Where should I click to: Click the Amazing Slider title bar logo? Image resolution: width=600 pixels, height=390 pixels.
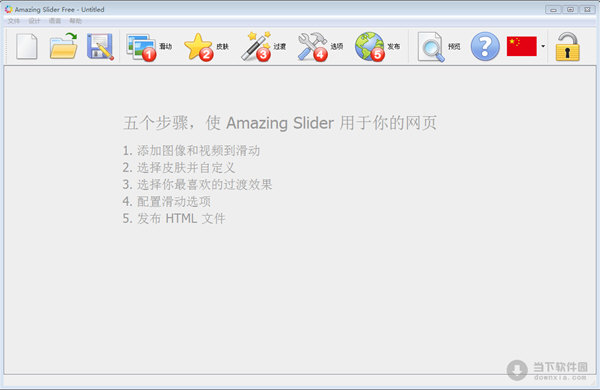[8, 9]
